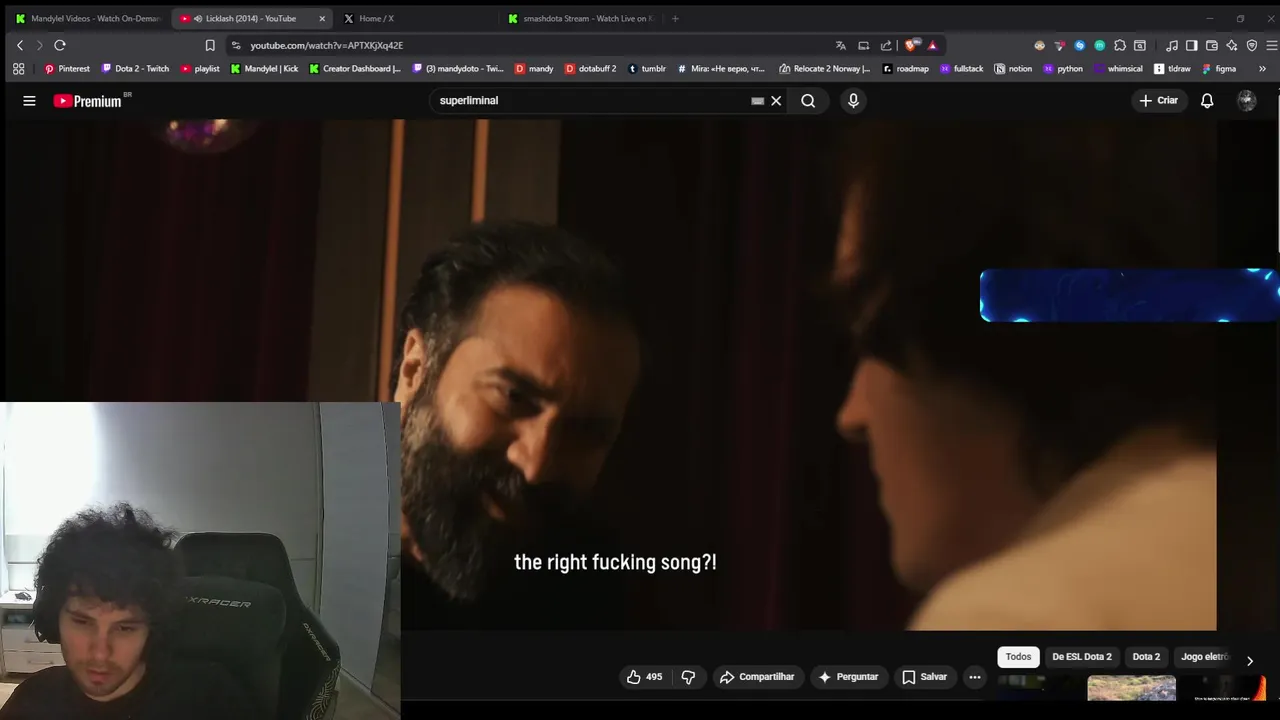The height and width of the screenshot is (720, 1280).
Task: Click the Perguntar button
Action: point(848,677)
